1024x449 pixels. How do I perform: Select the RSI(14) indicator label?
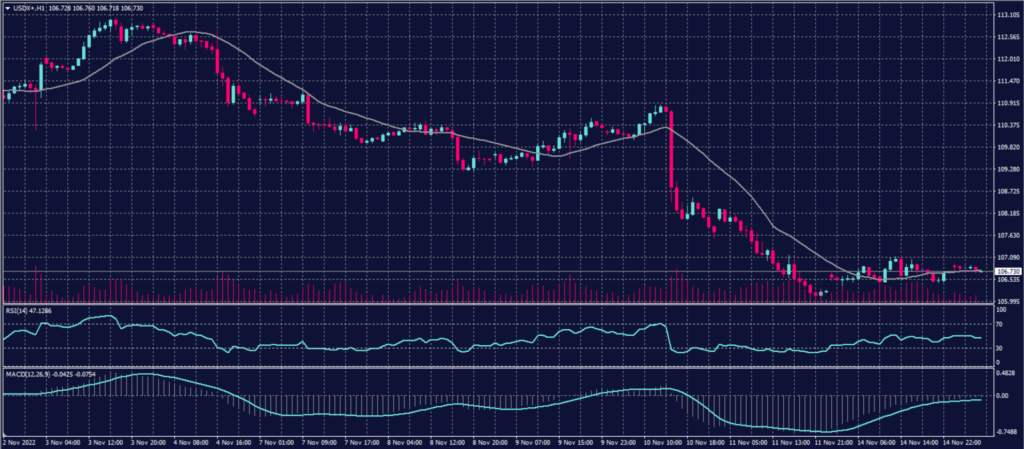(x=18, y=310)
